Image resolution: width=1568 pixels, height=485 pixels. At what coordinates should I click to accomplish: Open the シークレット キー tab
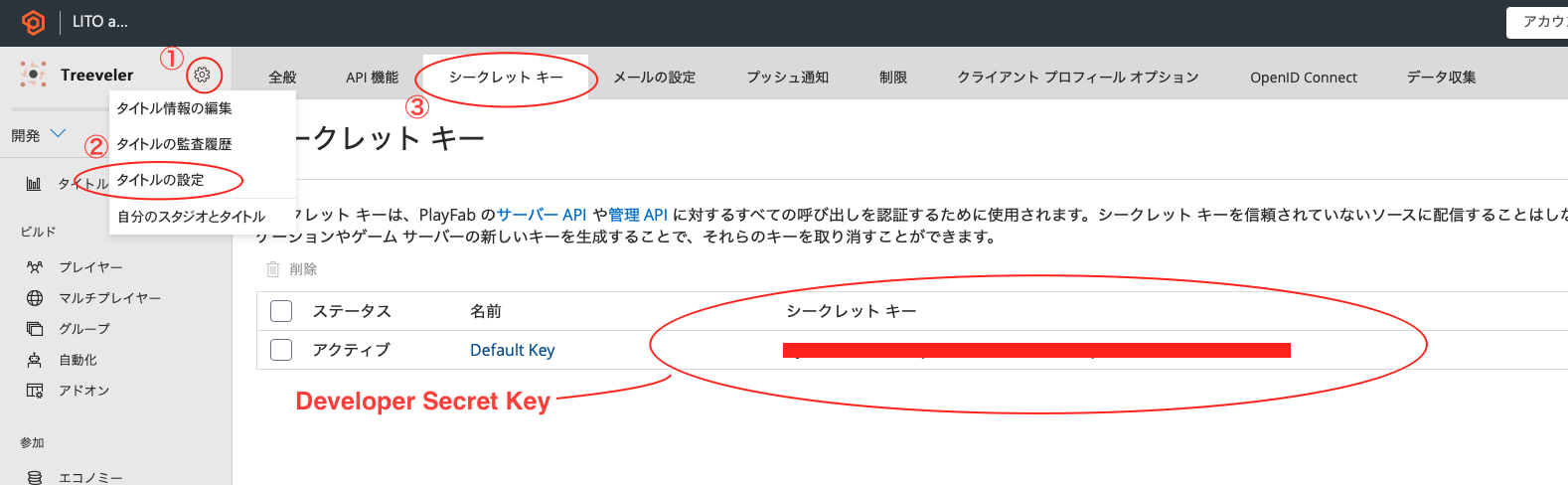click(x=506, y=77)
